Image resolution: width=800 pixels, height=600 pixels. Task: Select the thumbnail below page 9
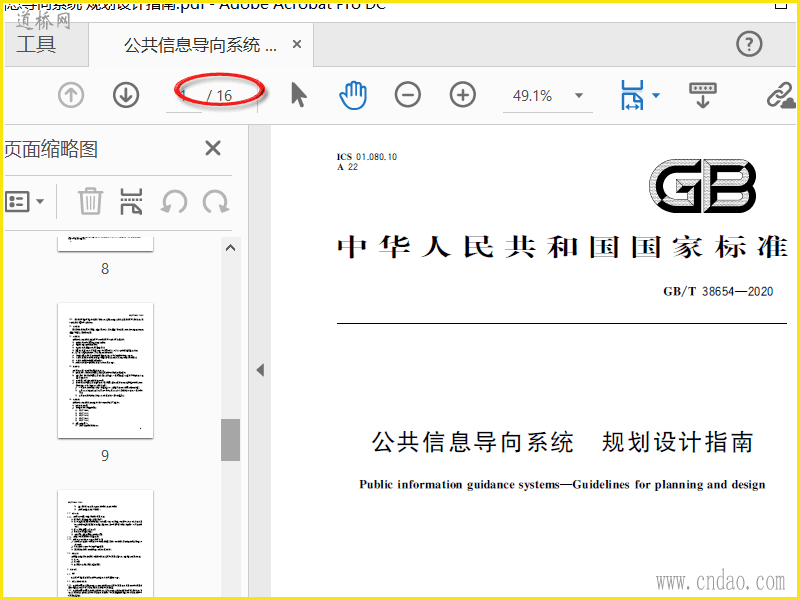pyautogui.click(x=106, y=543)
